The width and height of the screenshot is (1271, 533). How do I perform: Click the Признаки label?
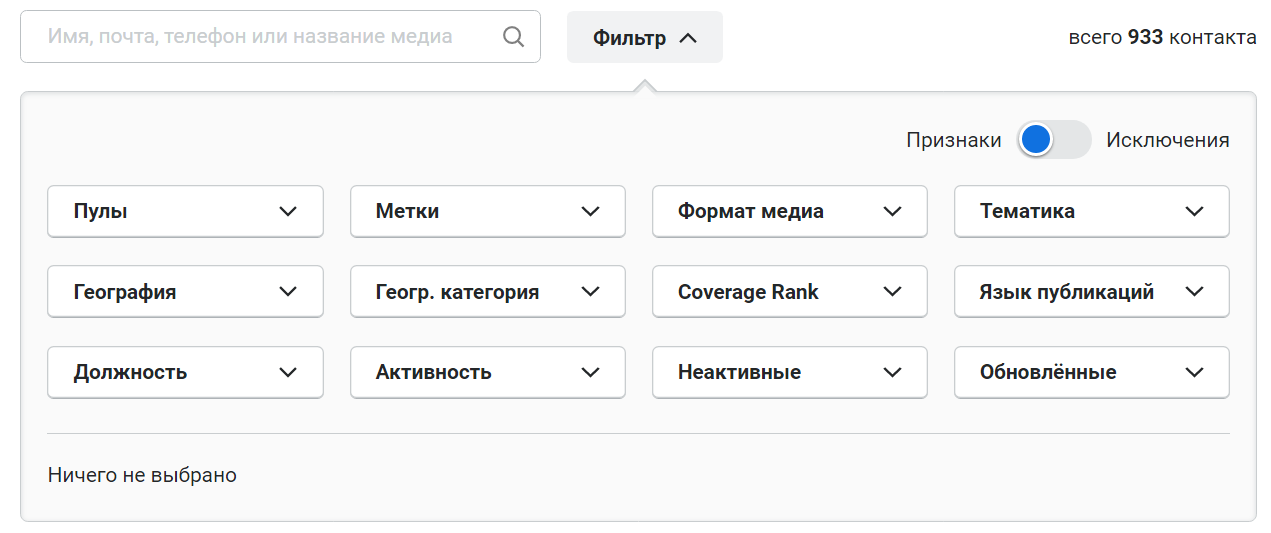(953, 140)
